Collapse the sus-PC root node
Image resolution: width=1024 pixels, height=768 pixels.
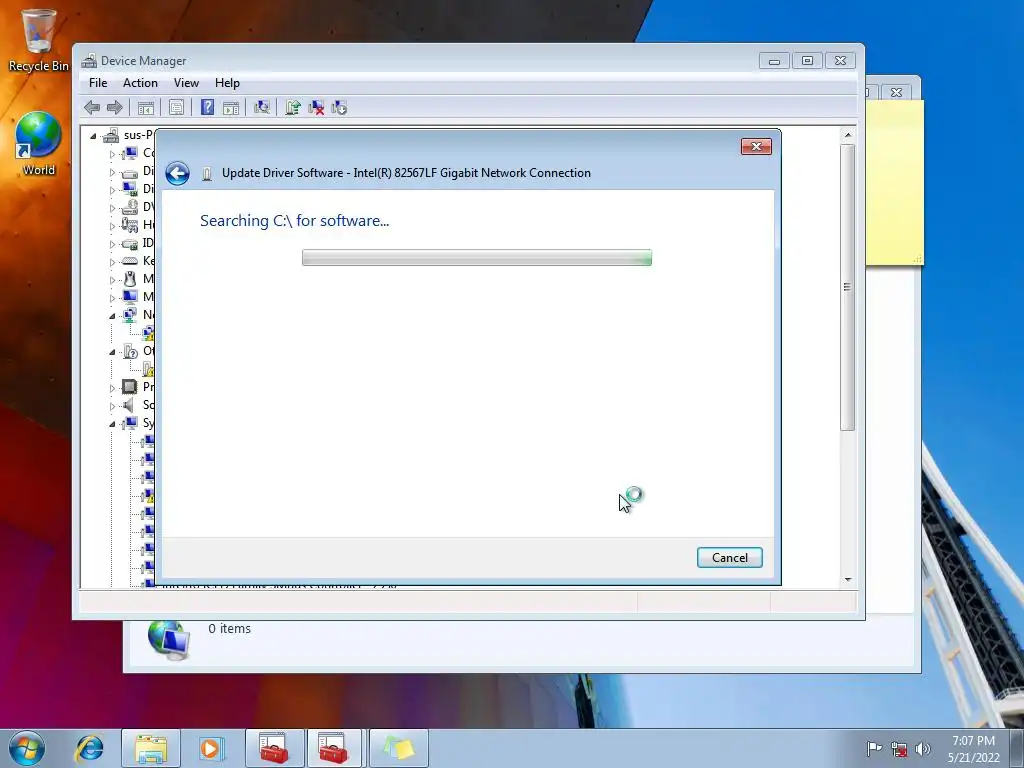click(x=93, y=136)
